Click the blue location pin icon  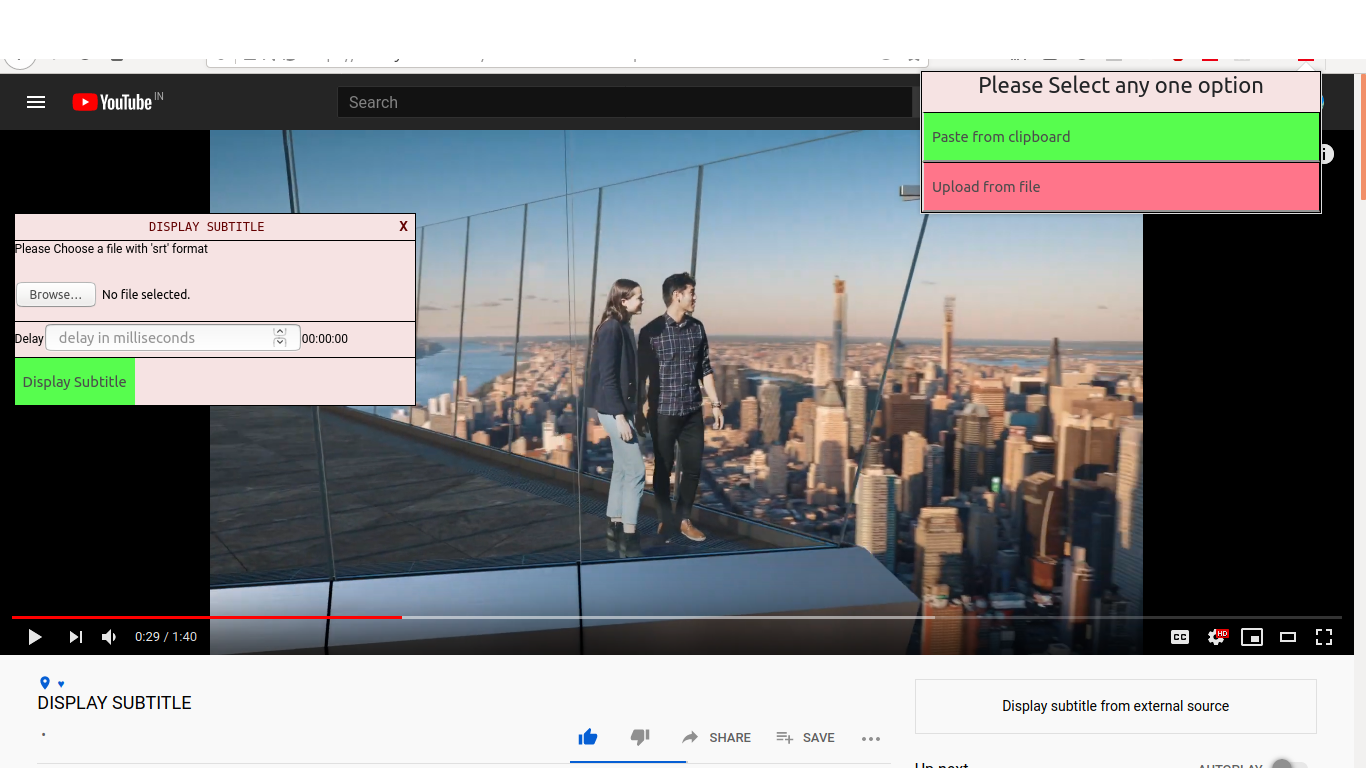pos(44,683)
